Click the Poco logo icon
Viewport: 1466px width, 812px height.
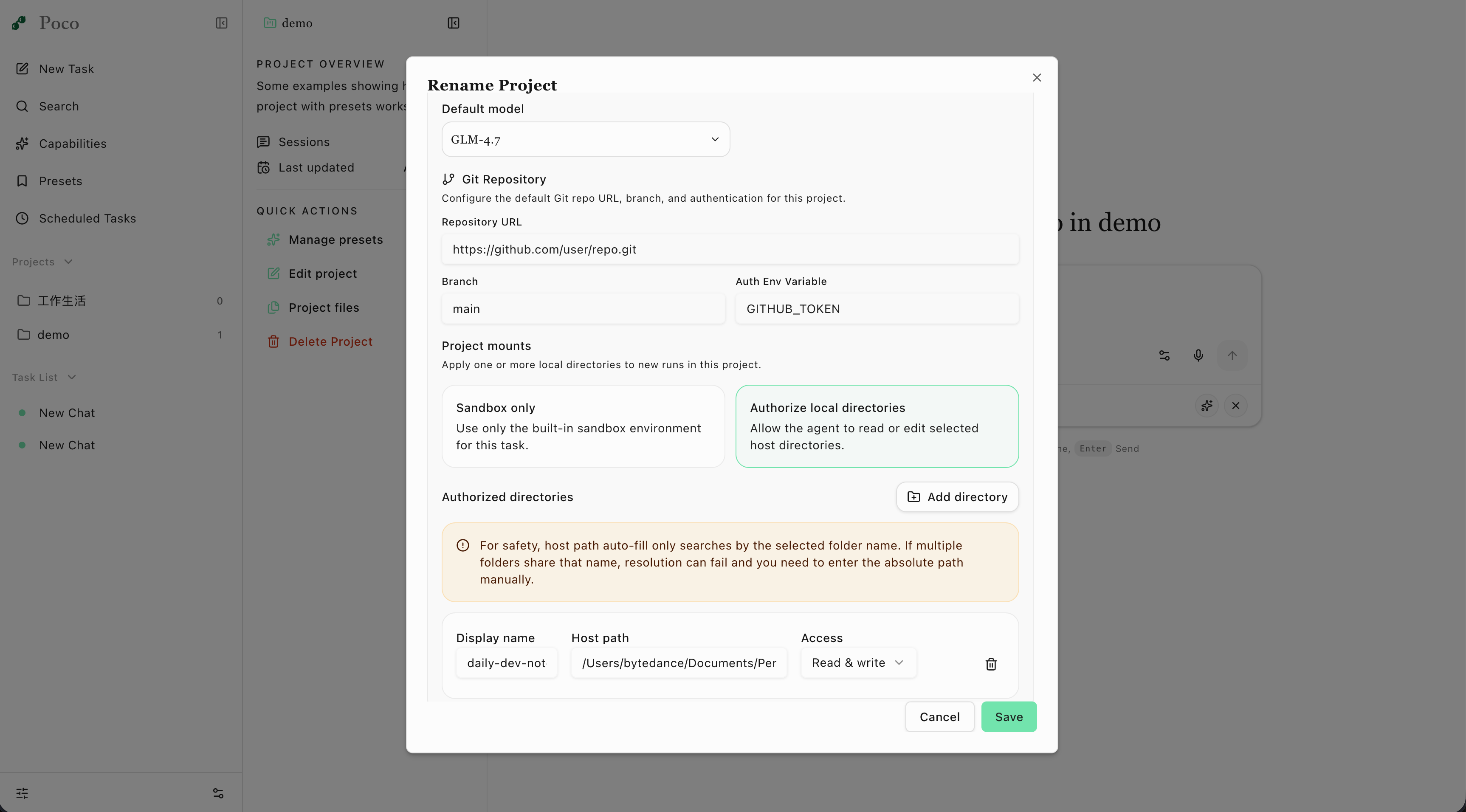[19, 23]
